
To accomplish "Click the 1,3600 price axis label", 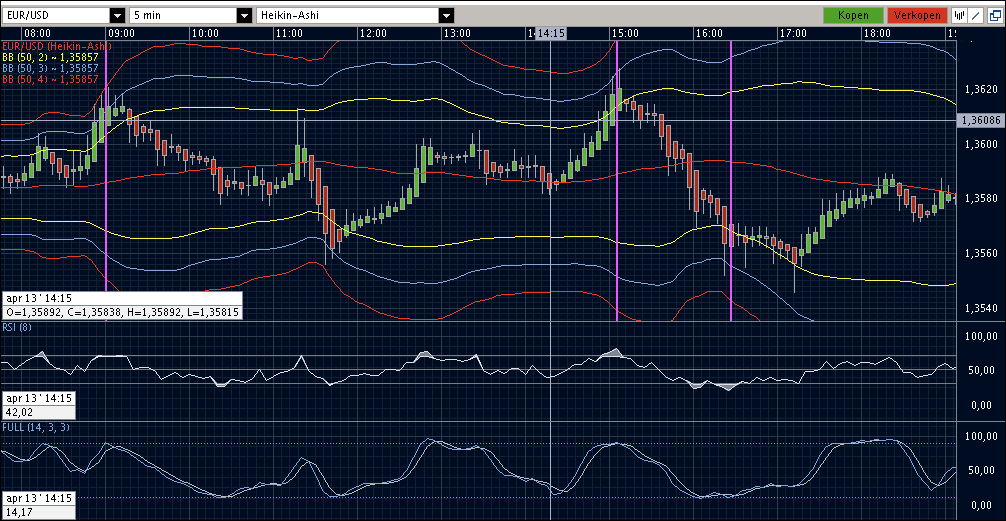I will pyautogui.click(x=979, y=145).
